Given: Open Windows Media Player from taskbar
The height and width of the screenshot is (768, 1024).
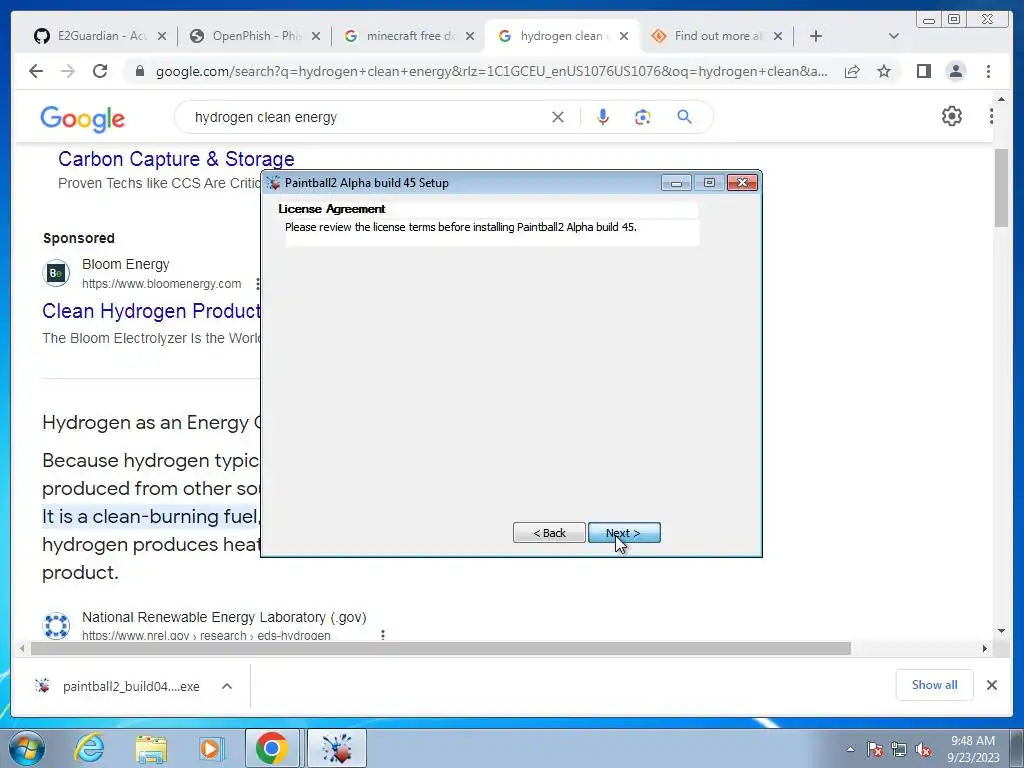Looking at the screenshot, I should click(211, 748).
